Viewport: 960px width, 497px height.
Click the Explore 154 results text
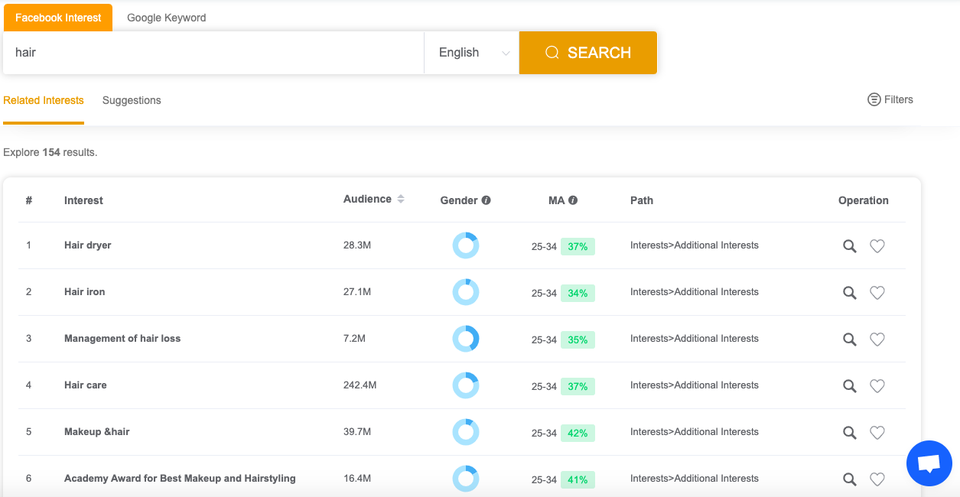(50, 152)
